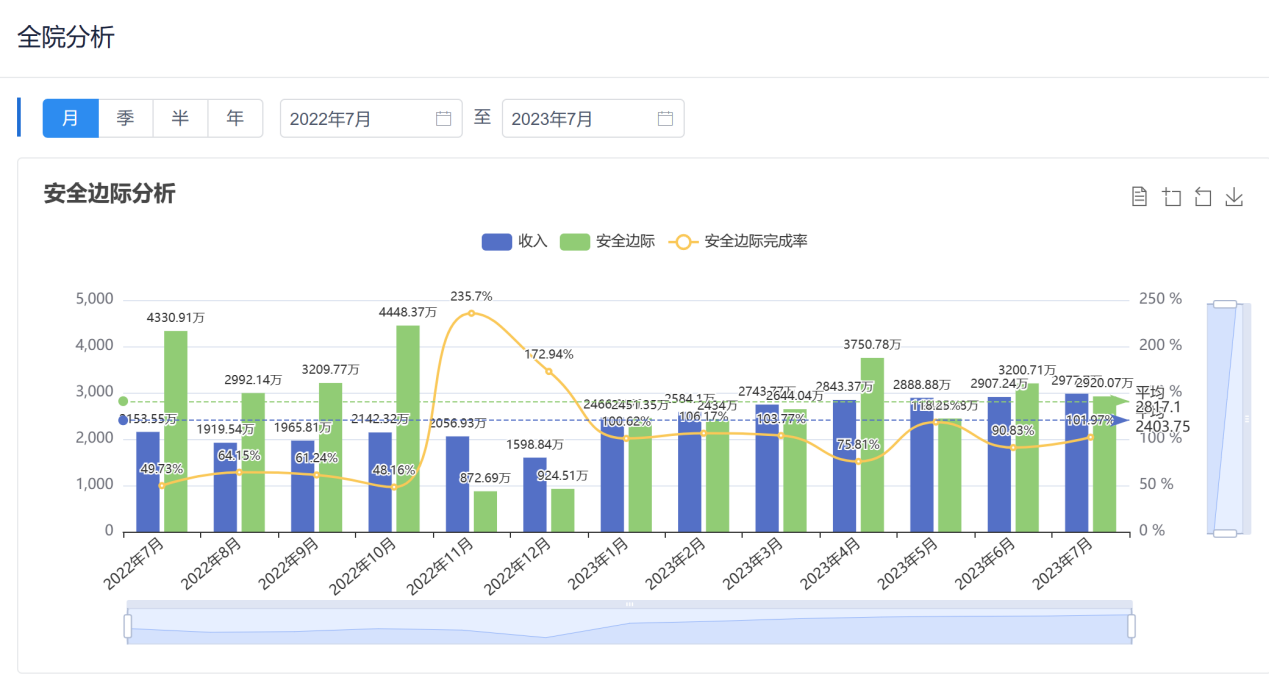Hide the 安全边际完成率 line series

(740, 241)
